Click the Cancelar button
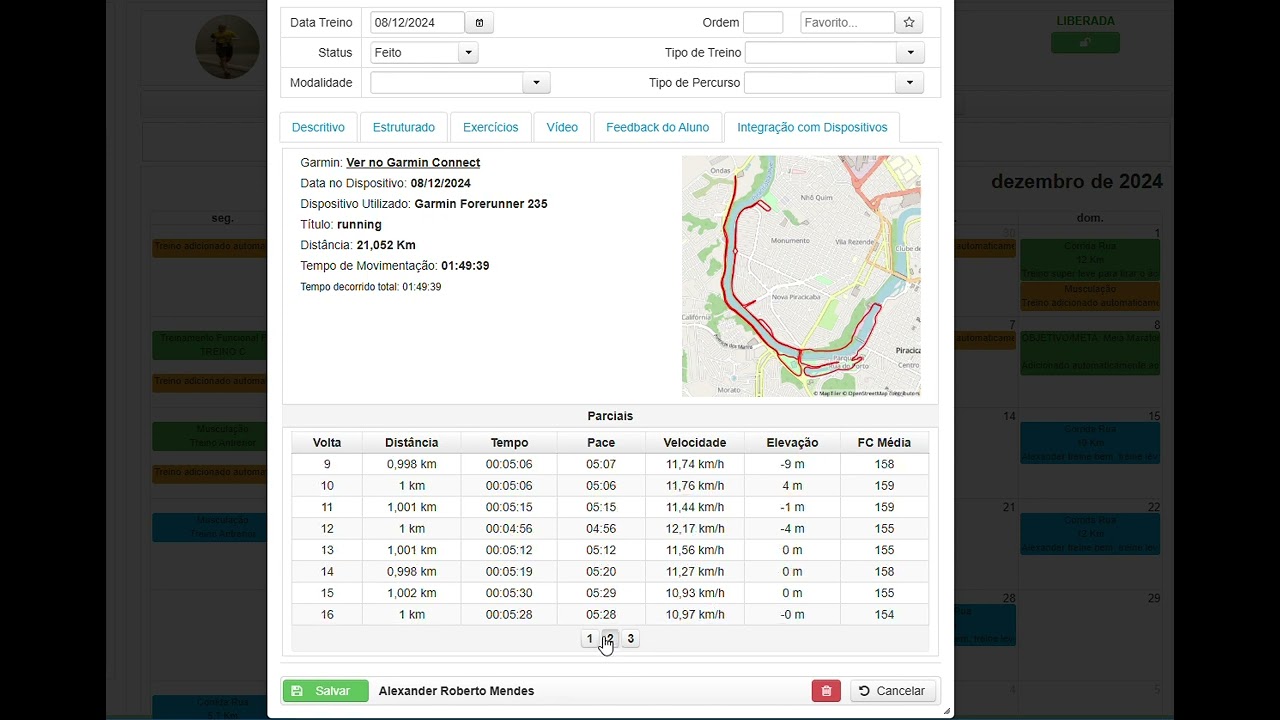The width and height of the screenshot is (1280, 720). (893, 691)
